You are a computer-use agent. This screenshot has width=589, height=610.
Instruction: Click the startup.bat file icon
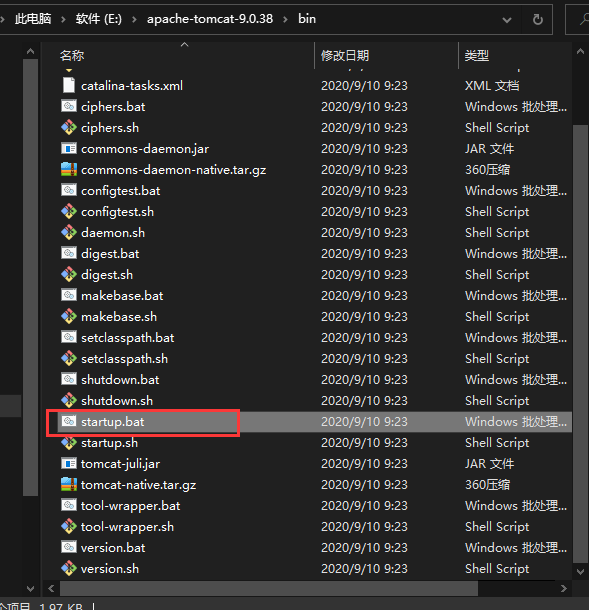[x=69, y=421]
